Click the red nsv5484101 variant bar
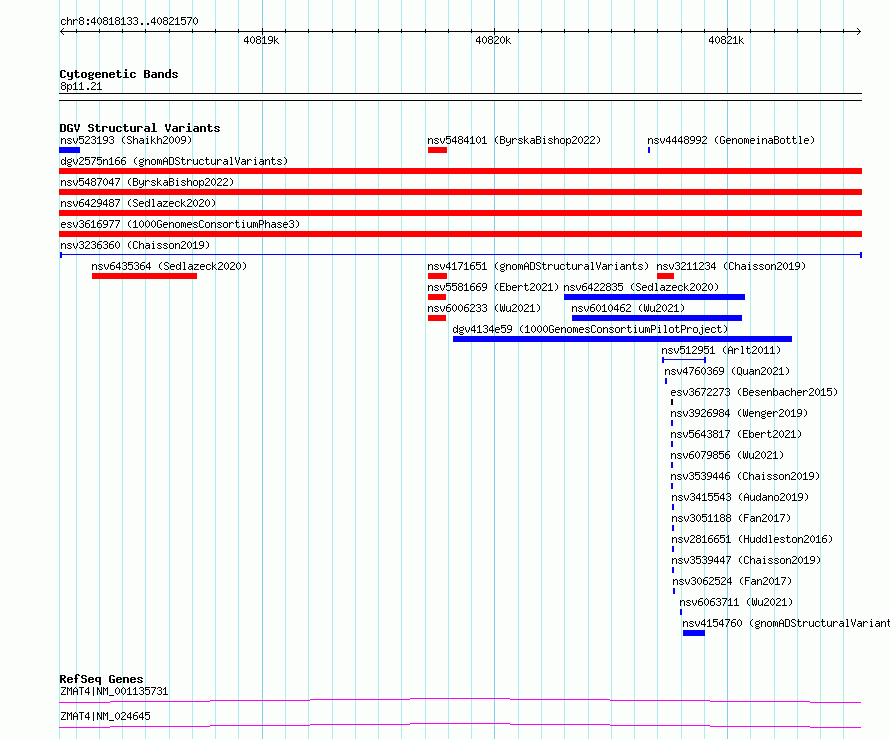890x739 pixels. (437, 150)
